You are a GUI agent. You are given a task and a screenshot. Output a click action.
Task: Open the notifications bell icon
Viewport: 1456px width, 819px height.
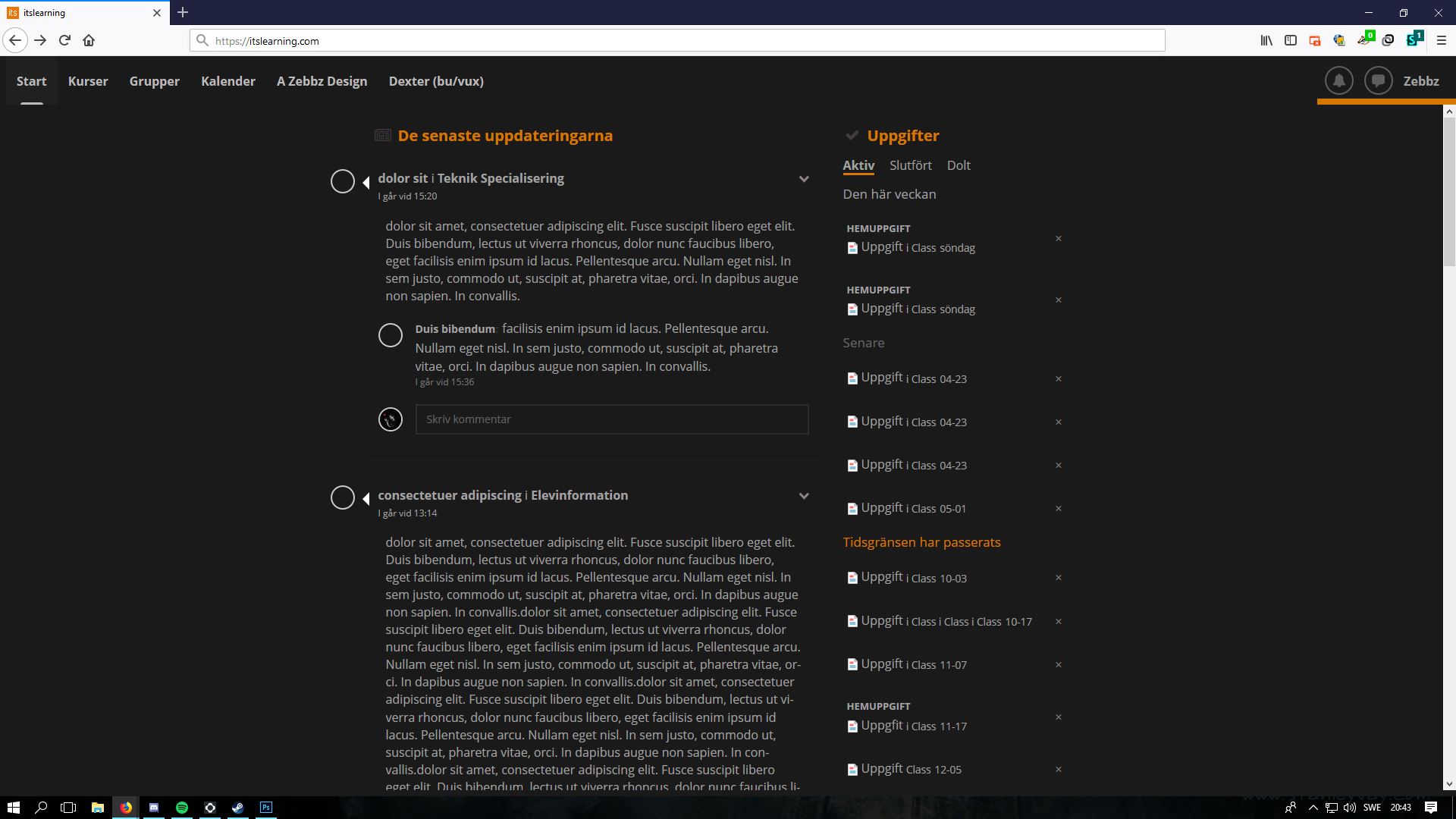(x=1338, y=80)
